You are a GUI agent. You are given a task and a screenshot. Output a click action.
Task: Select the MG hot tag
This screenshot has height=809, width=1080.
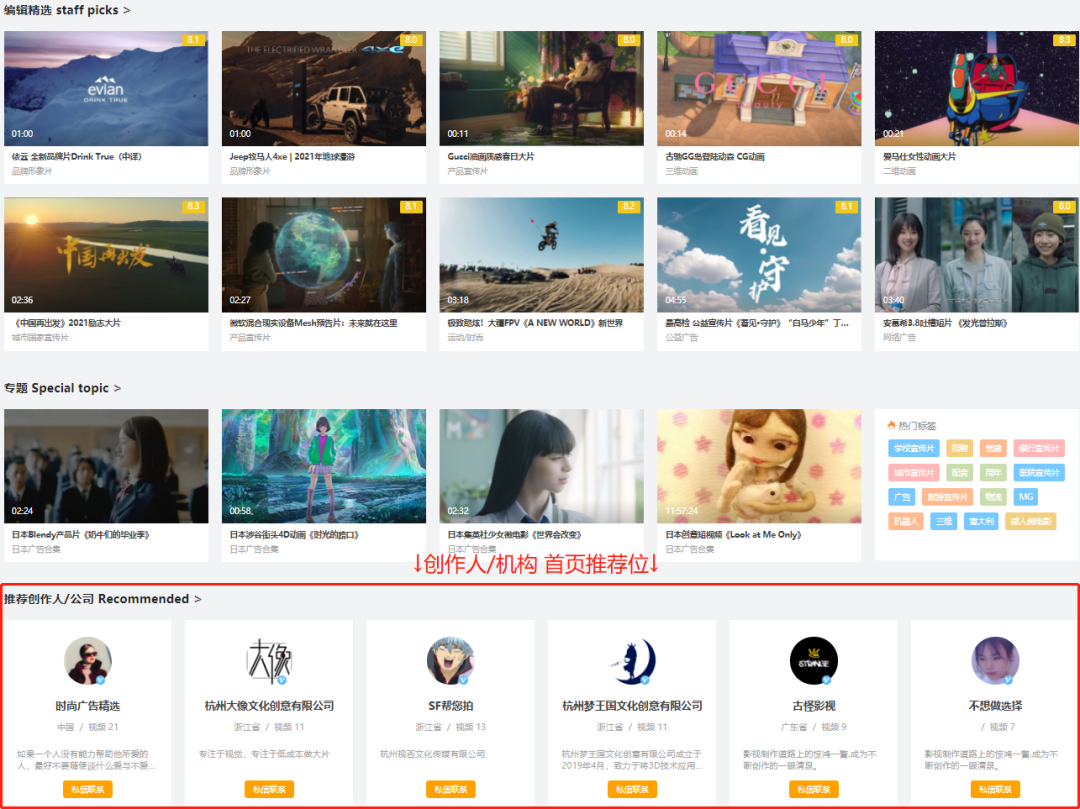[x=1025, y=497]
